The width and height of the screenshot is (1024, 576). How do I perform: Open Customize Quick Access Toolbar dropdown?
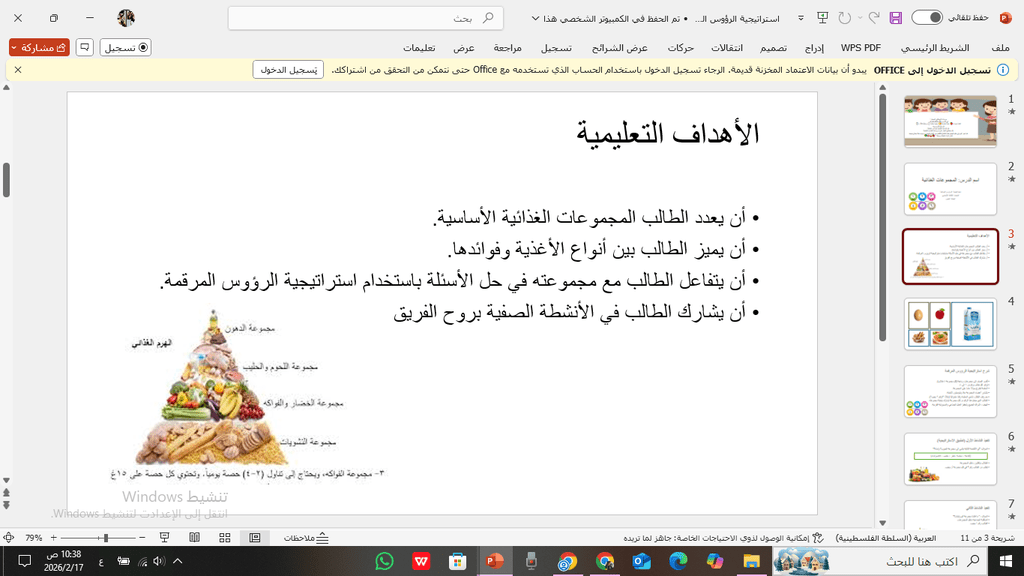801,18
